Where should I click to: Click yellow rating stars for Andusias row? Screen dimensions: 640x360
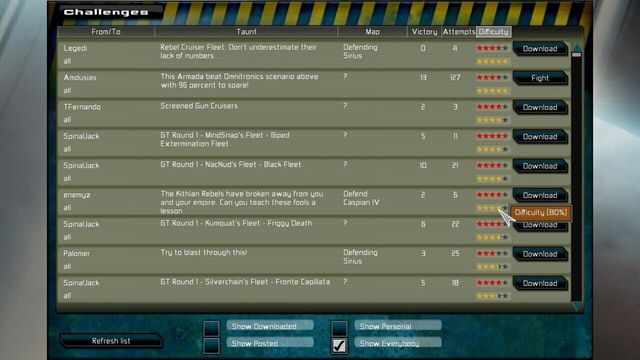click(x=492, y=91)
